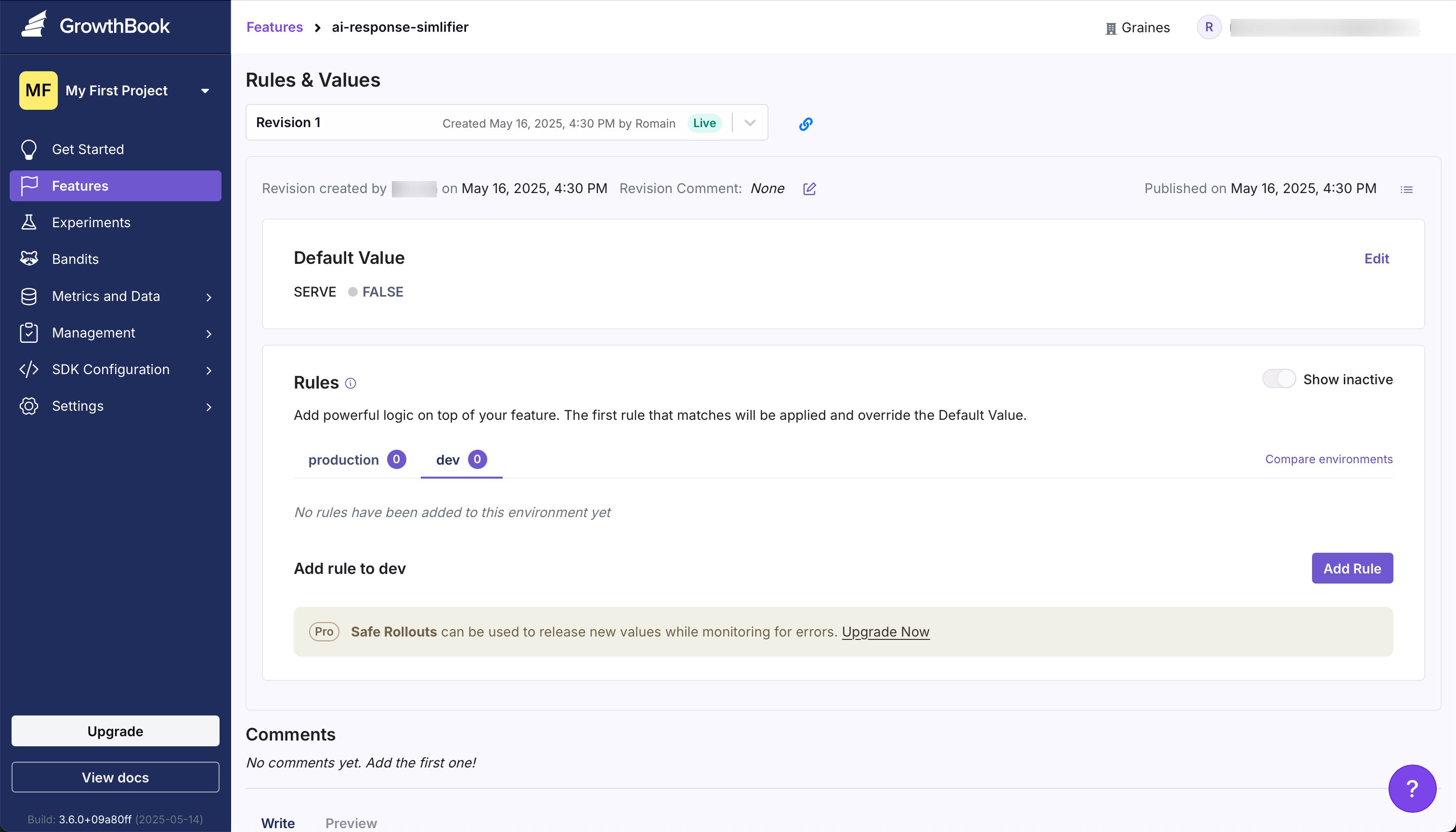Select the dev environment tab
This screenshot has width=1456, height=832.
pos(461,459)
